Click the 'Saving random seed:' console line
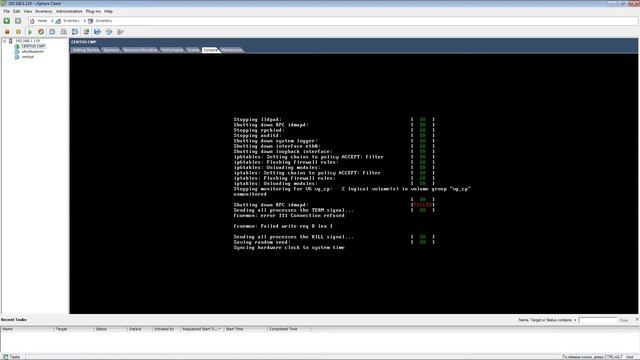The image size is (640, 360). coord(262,242)
